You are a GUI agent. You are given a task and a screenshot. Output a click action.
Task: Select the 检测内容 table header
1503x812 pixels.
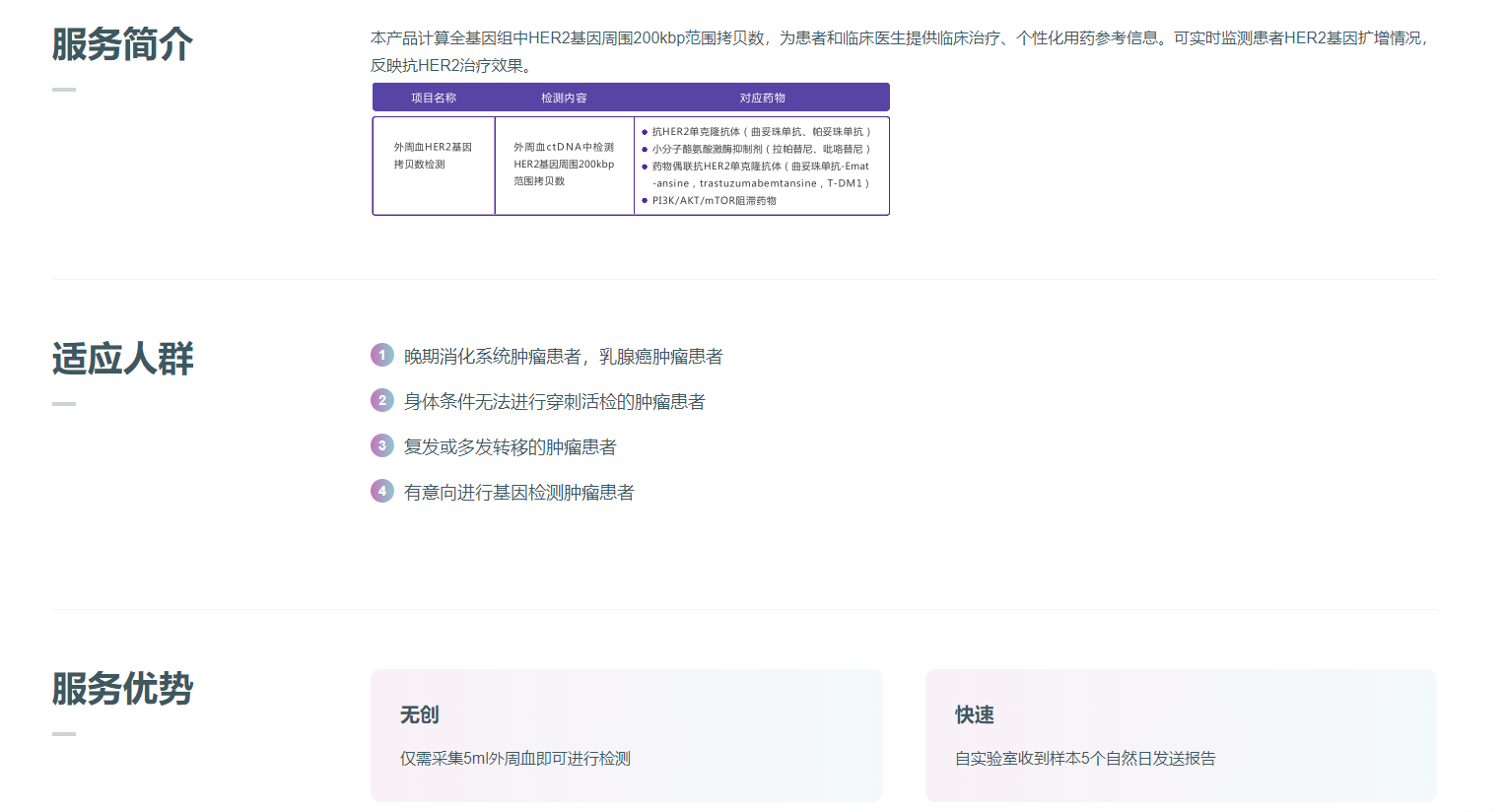(564, 98)
